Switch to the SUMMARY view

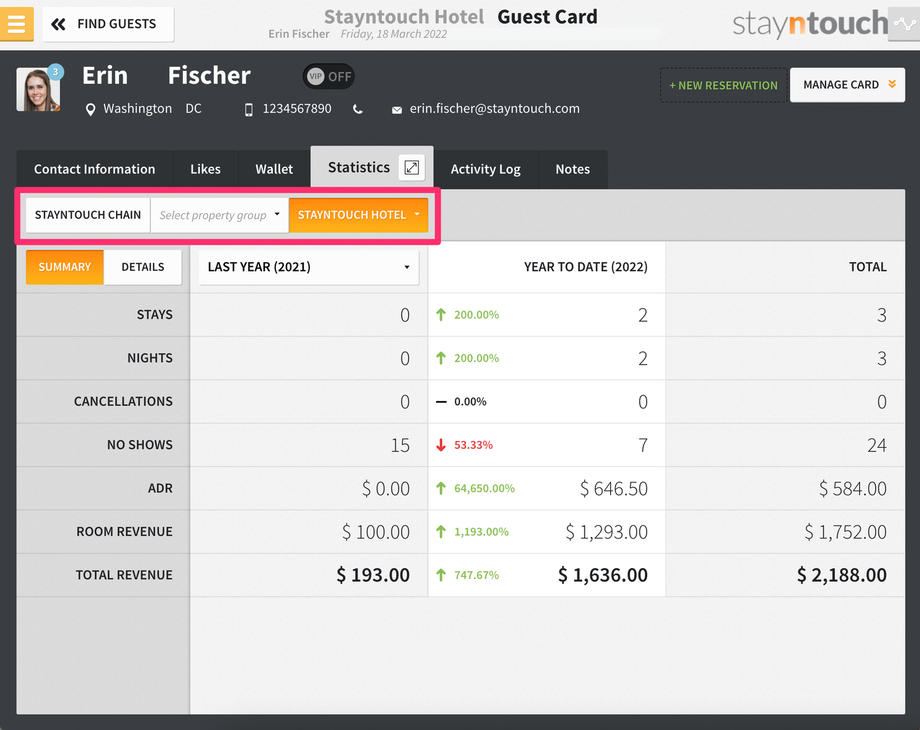pos(65,267)
